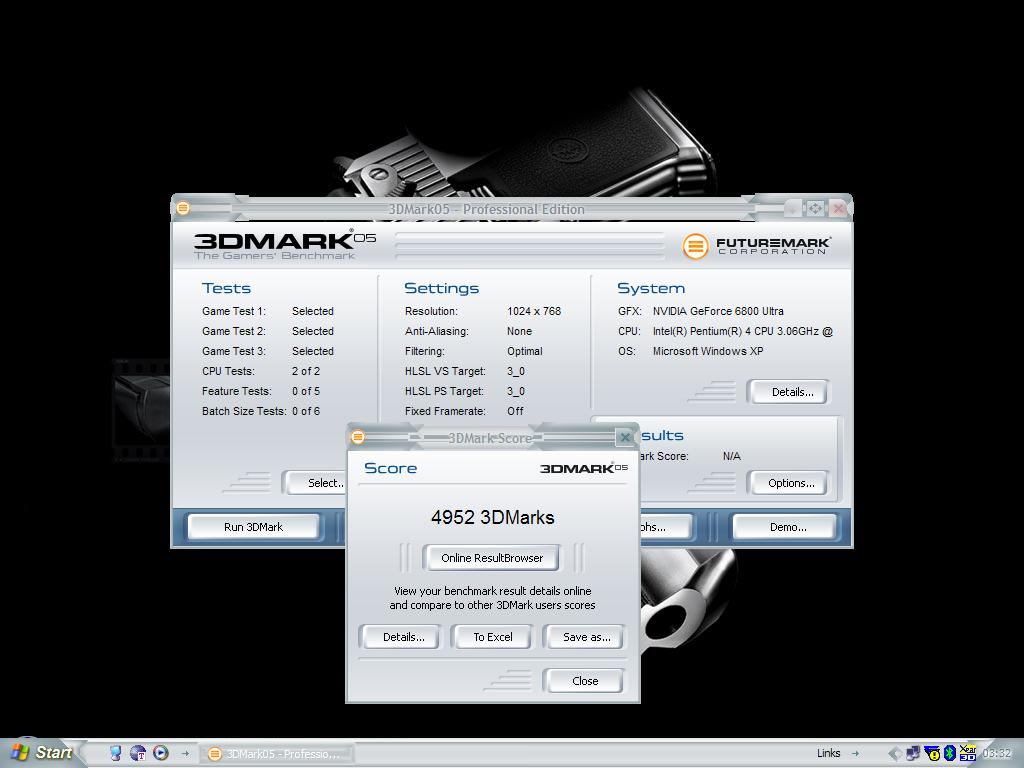1024x768 pixels.
Task: Open tests Select... button
Action: (x=317, y=483)
